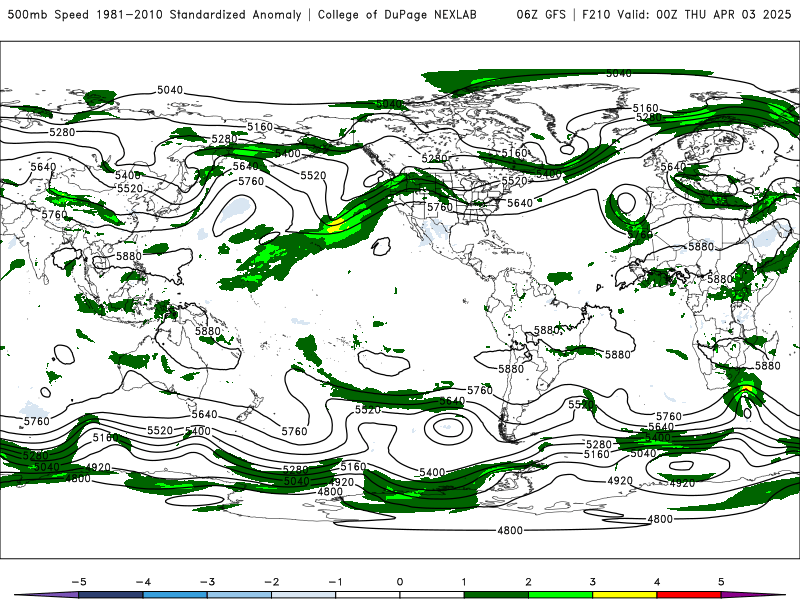The image size is (800, 600).
Task: Click the '-3' colorbar tick label
Action: click(x=207, y=582)
